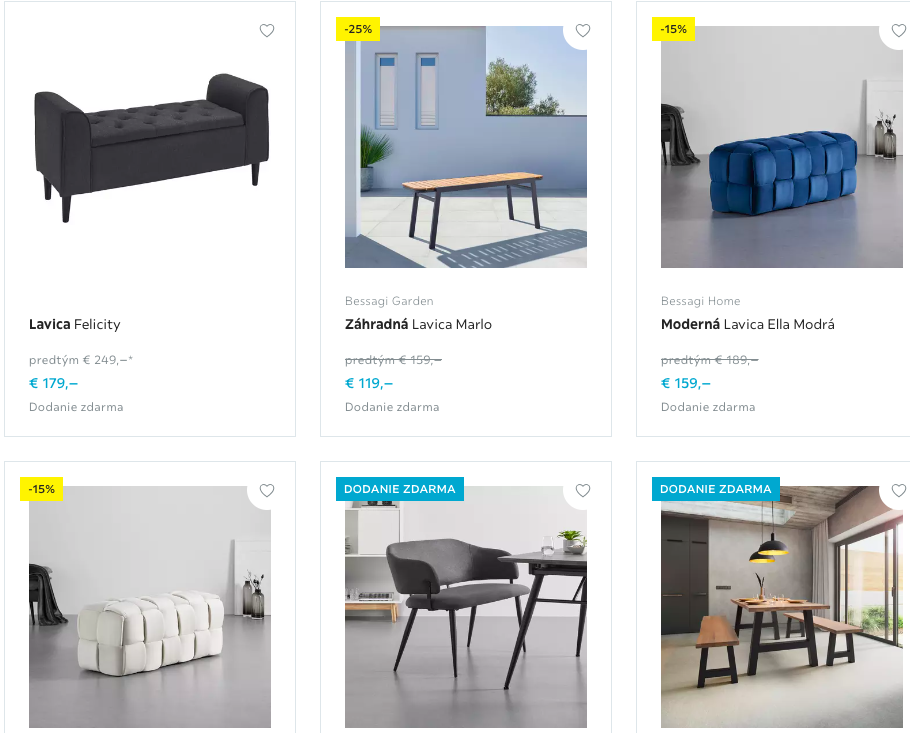910x733 pixels.
Task: Toggle wishlist heart on blue Ella Modrá bench
Action: click(x=898, y=30)
